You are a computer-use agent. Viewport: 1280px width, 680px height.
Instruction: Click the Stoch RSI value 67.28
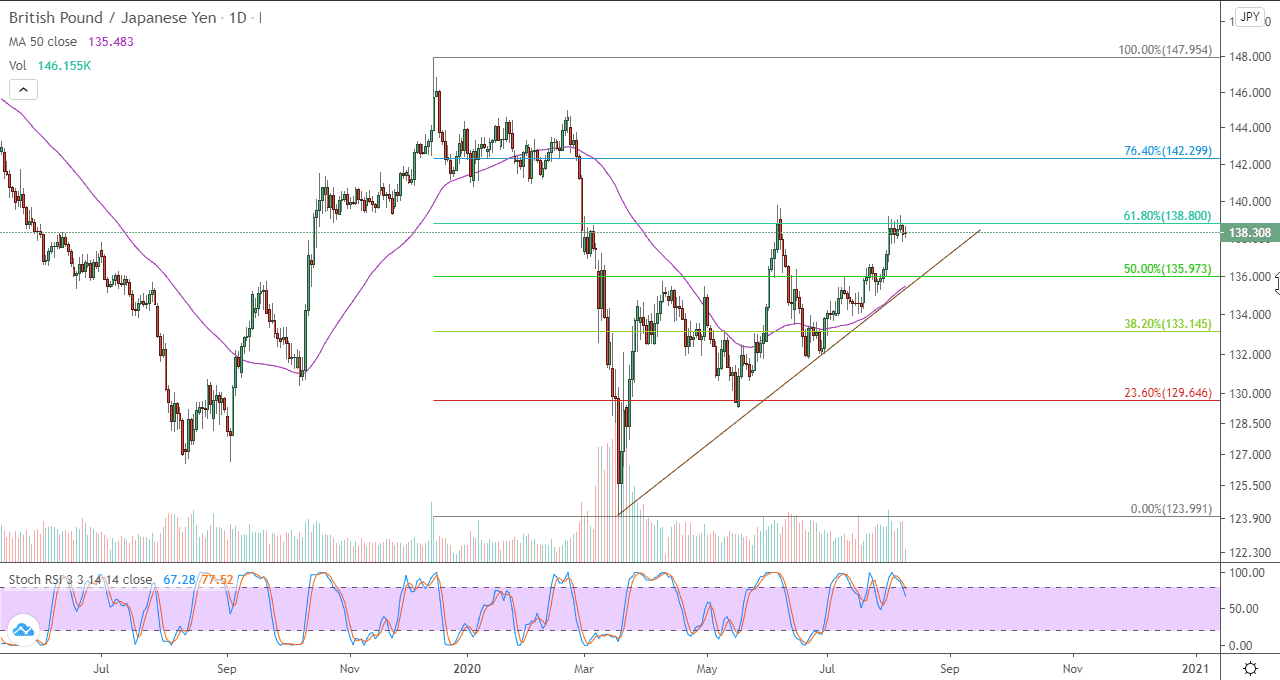pos(179,579)
